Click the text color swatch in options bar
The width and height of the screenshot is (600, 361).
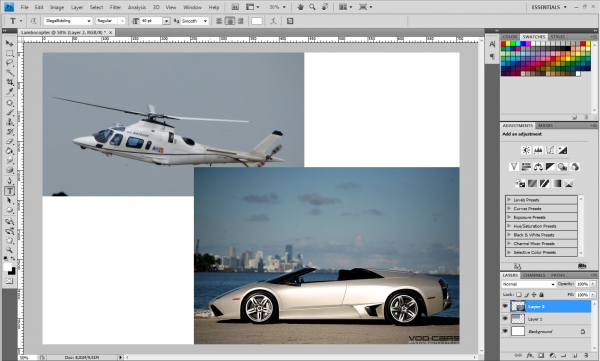pos(257,21)
